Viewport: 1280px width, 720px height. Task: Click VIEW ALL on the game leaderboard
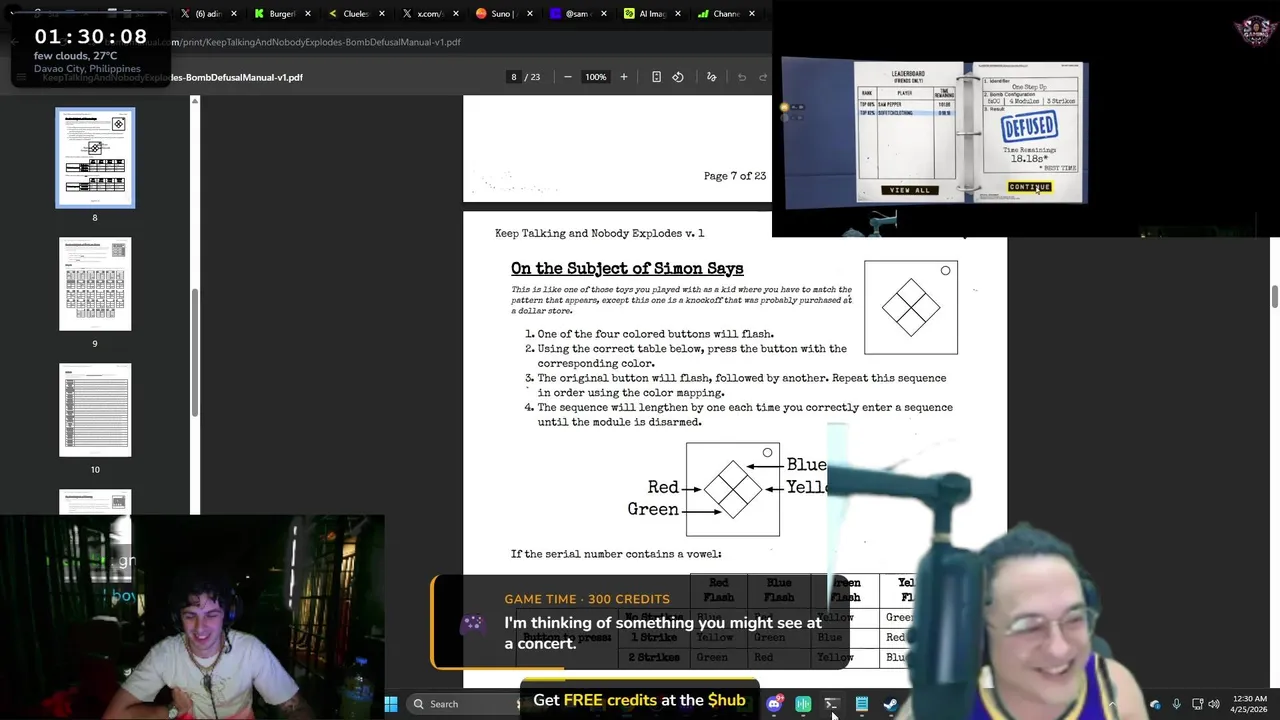[x=909, y=190]
